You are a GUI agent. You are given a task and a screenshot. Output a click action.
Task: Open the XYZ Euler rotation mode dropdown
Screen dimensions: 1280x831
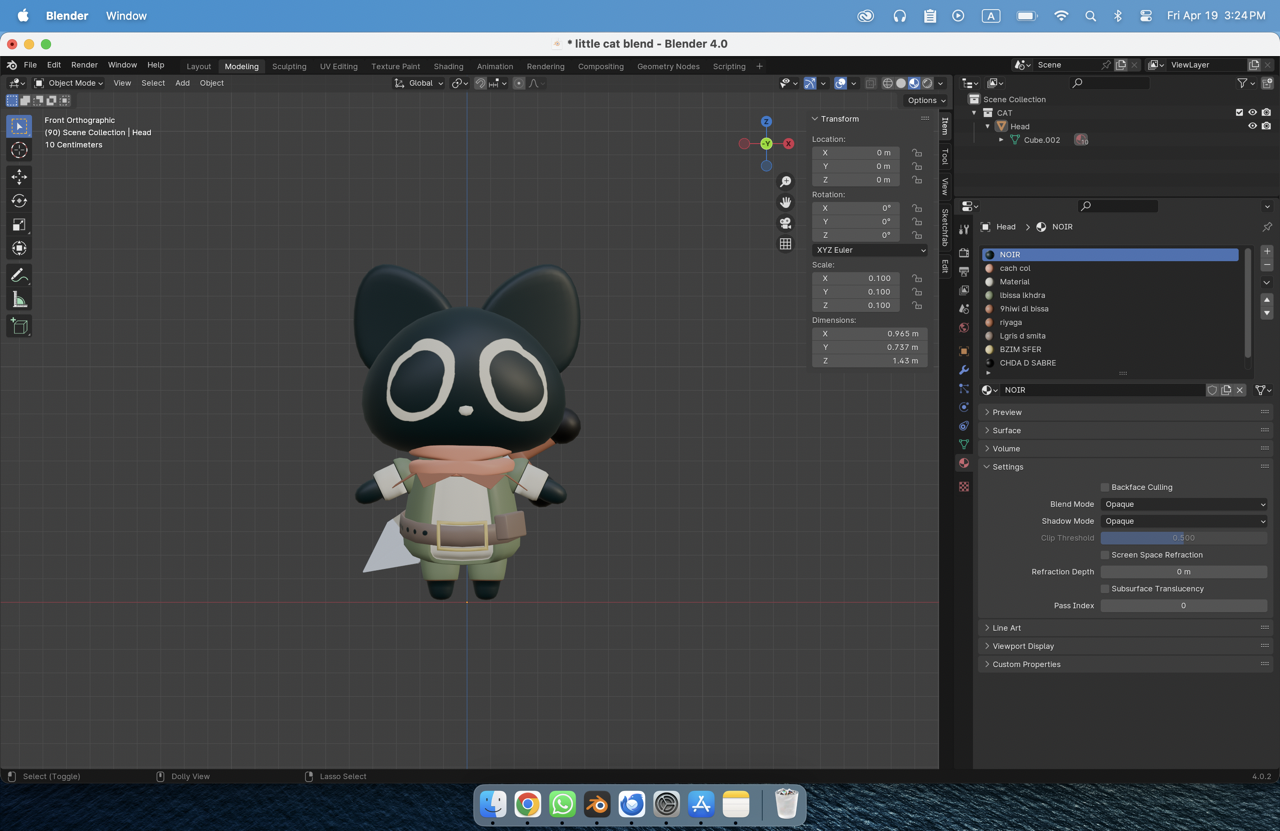click(x=869, y=250)
